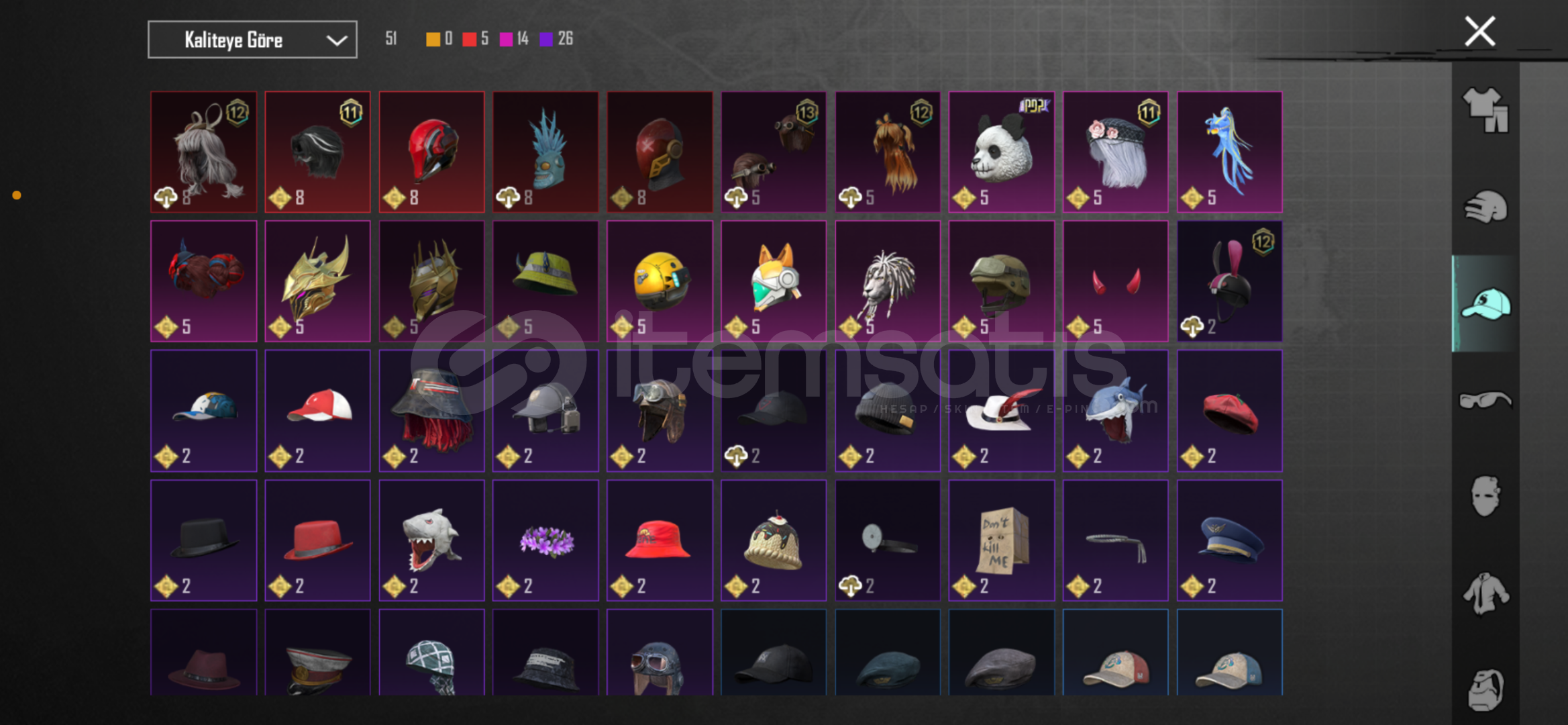Viewport: 1568px width, 725px height.
Task: Select the blue shark hood item
Action: point(1116,411)
